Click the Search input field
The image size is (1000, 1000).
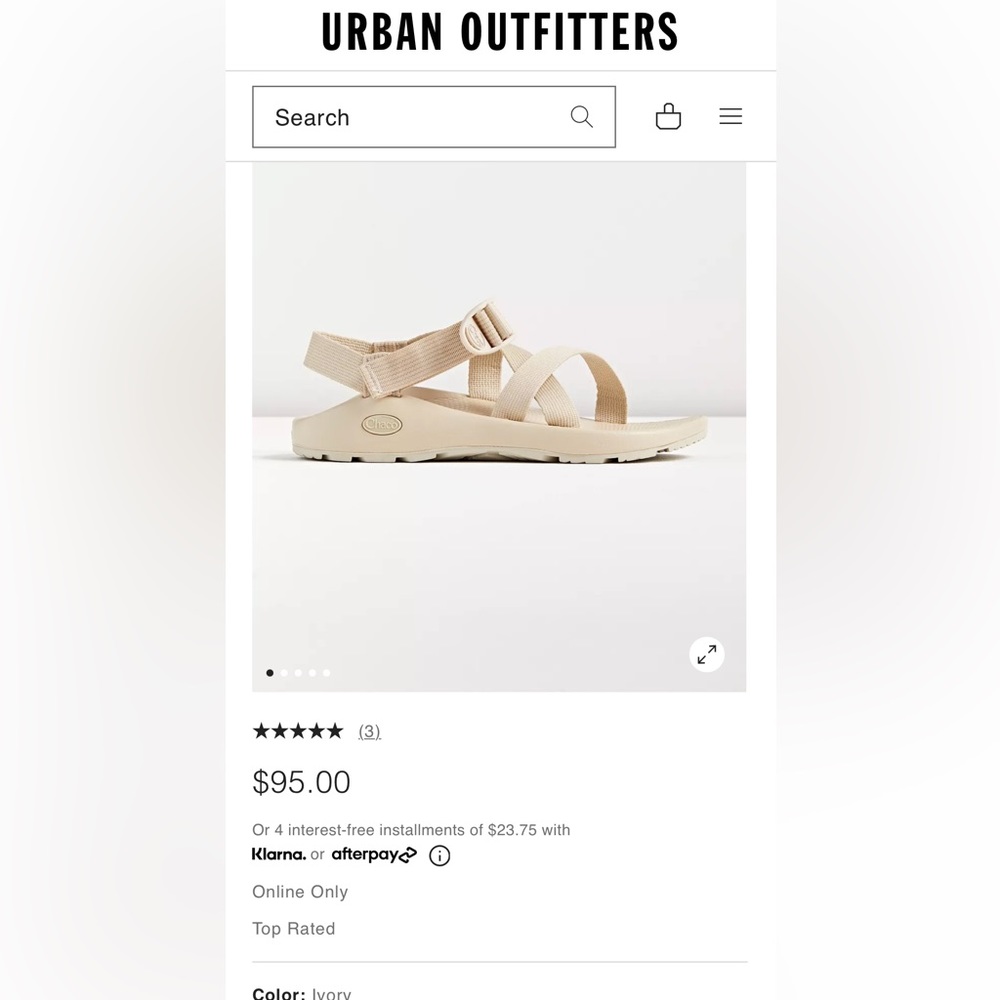pyautogui.click(x=400, y=117)
